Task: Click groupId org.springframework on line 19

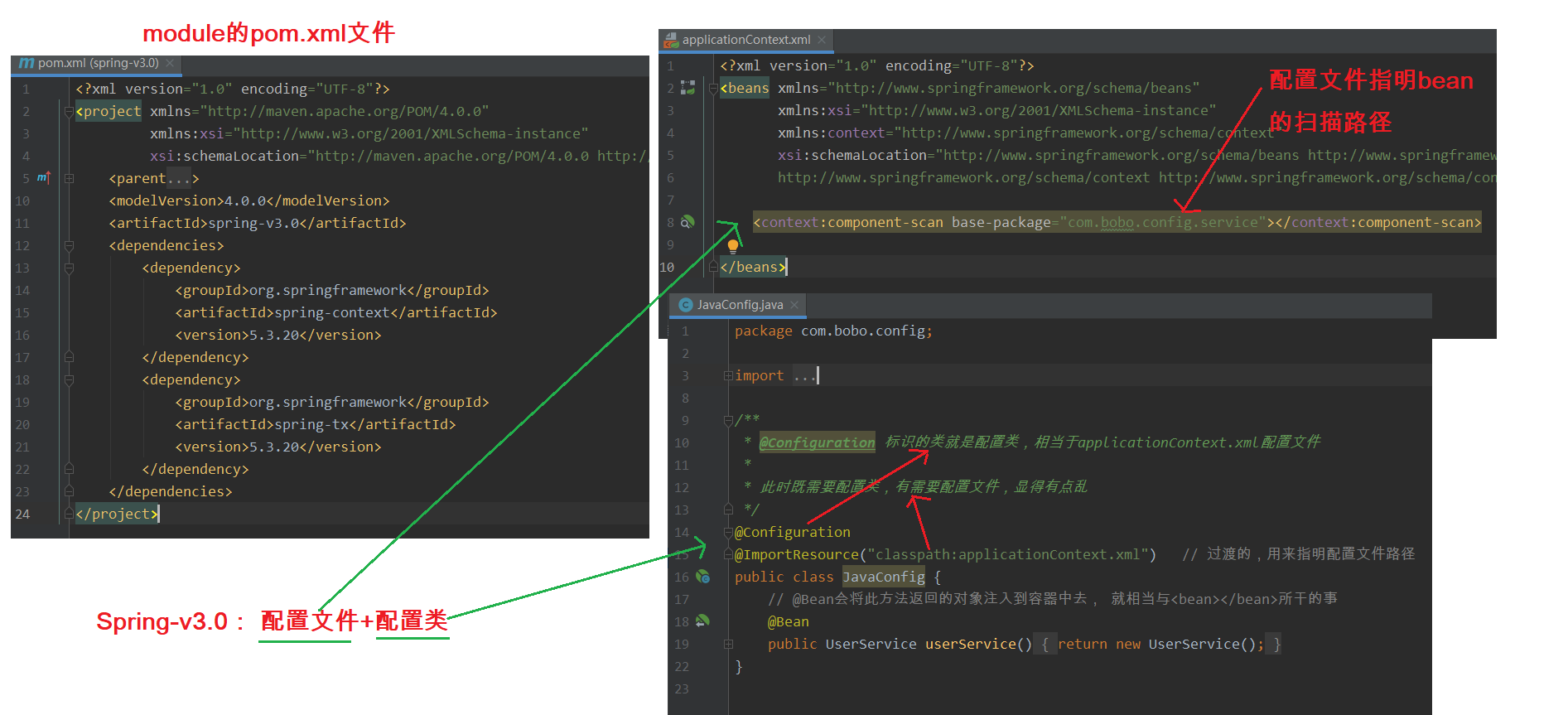Action: coord(332,402)
